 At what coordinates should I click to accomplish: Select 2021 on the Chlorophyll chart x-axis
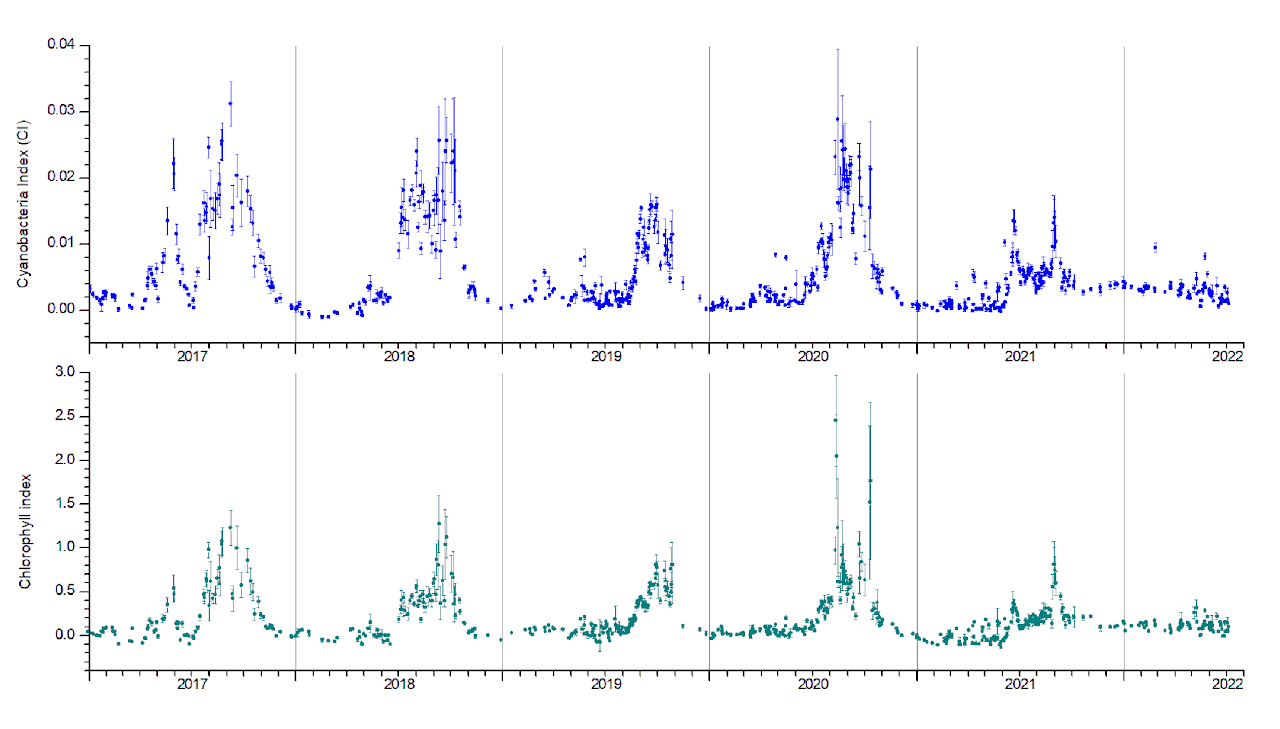tap(1020, 685)
